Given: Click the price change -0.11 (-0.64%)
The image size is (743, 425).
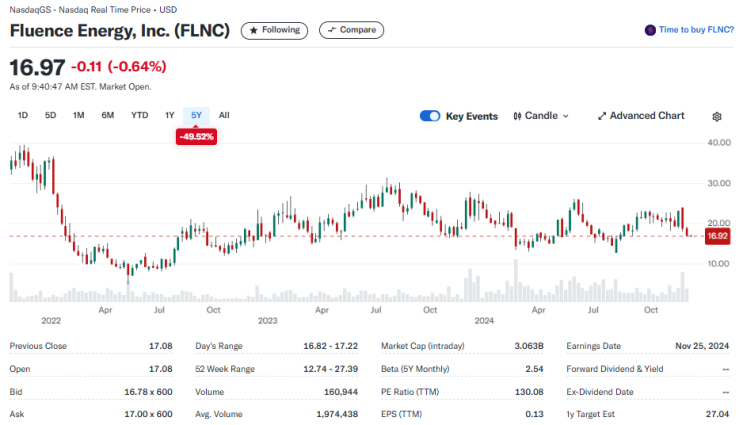Looking at the screenshot, I should (x=119, y=66).
